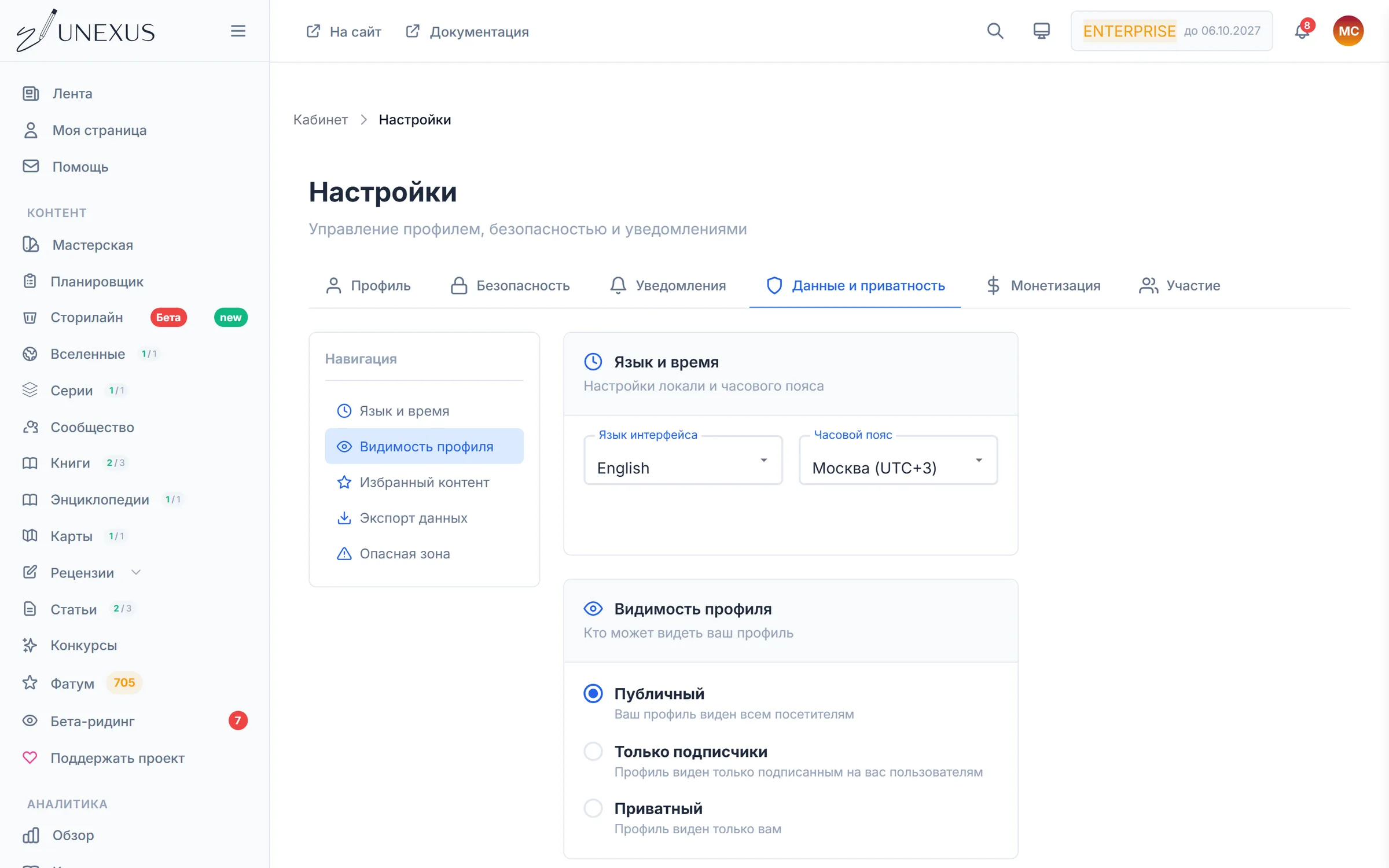
Task: Click the Рецензии edit icon
Action: tap(30, 572)
